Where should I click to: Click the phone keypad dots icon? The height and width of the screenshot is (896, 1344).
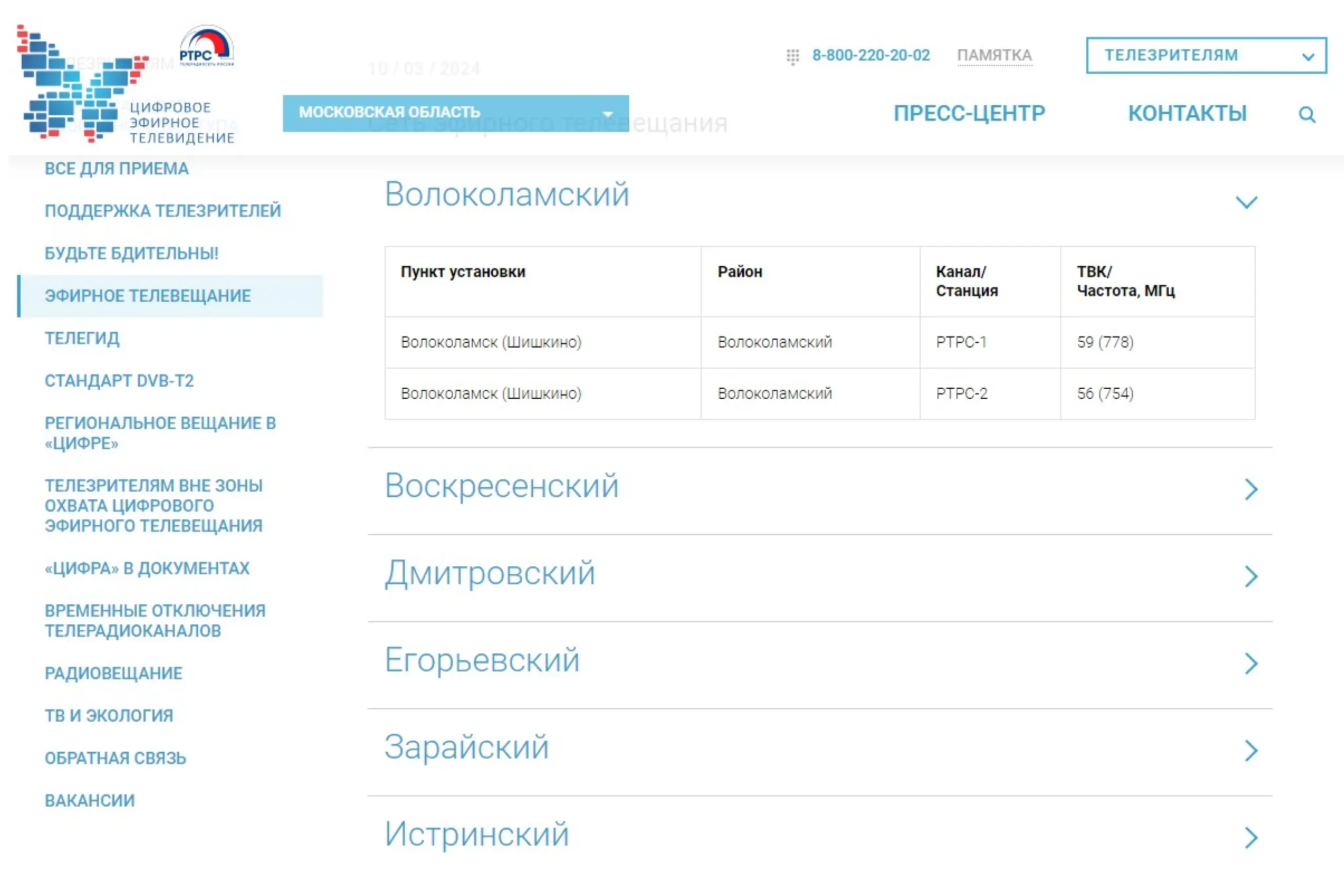point(792,56)
